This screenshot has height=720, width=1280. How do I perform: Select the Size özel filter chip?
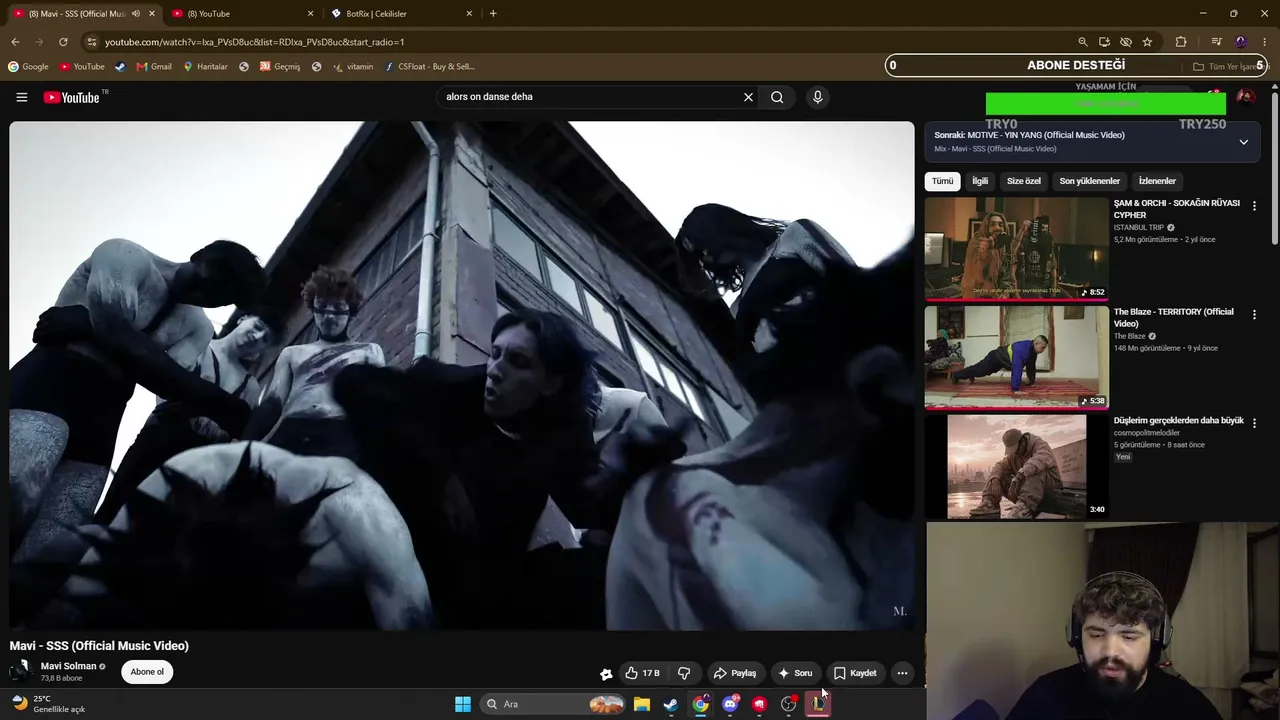tap(1024, 181)
